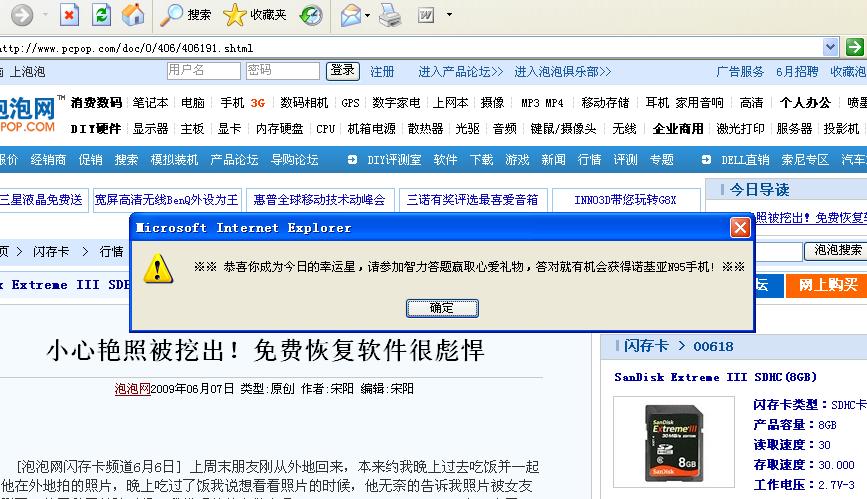Print the page with printer icon
Image resolution: width=867 pixels, height=499 pixels.
390,15
